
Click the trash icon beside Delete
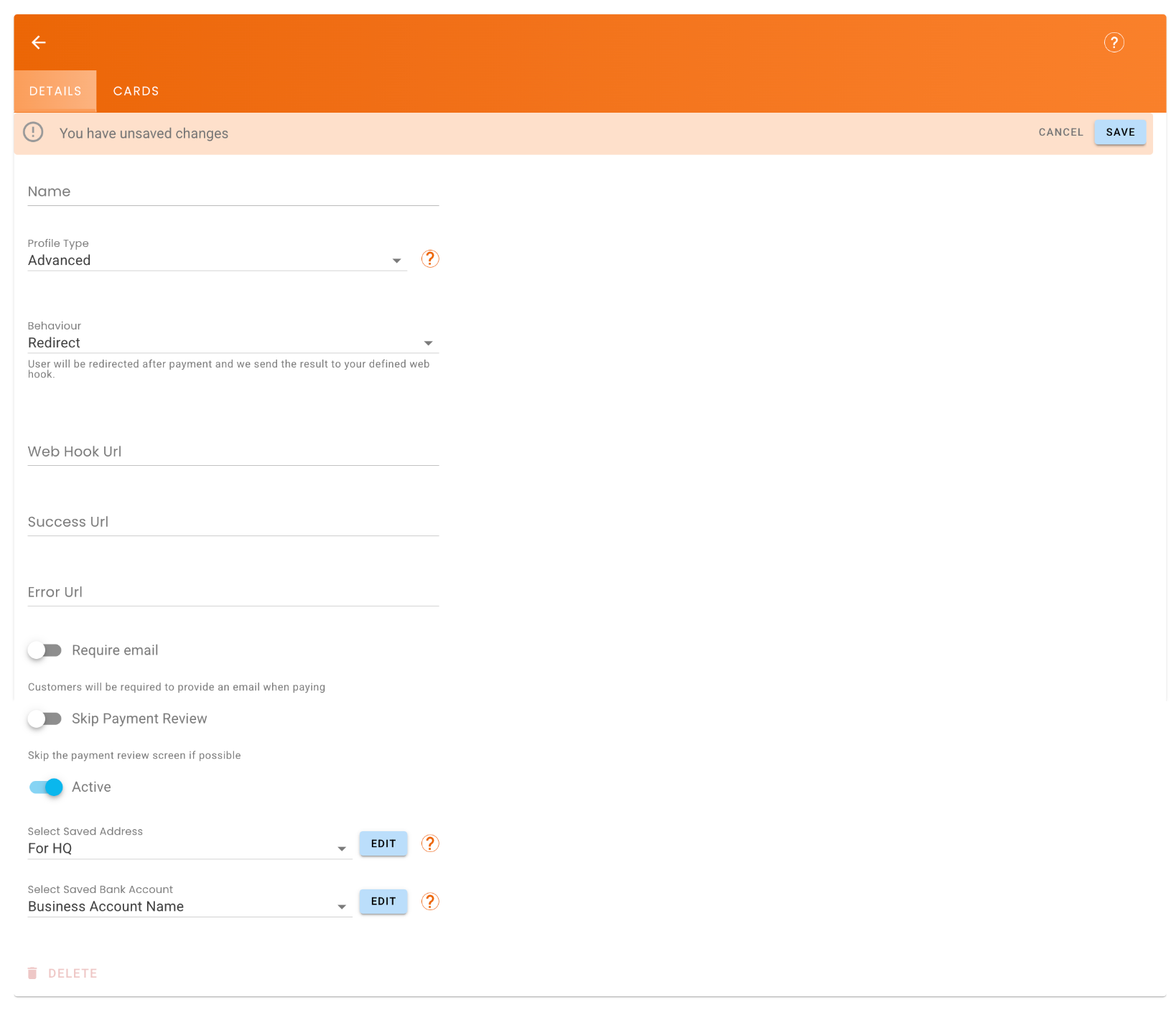click(x=32, y=973)
